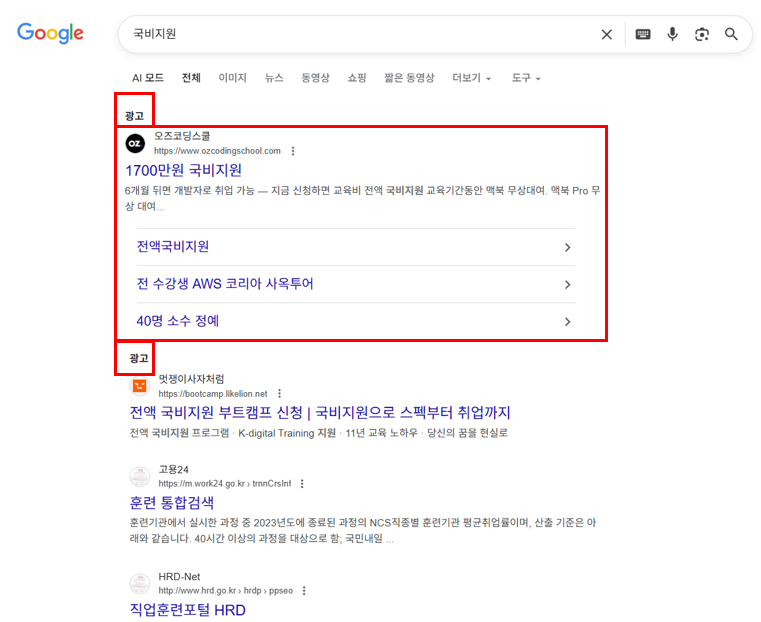This screenshot has width=761, height=622.
Task: Switch to the 짧은 동영상 tab
Action: pos(409,78)
